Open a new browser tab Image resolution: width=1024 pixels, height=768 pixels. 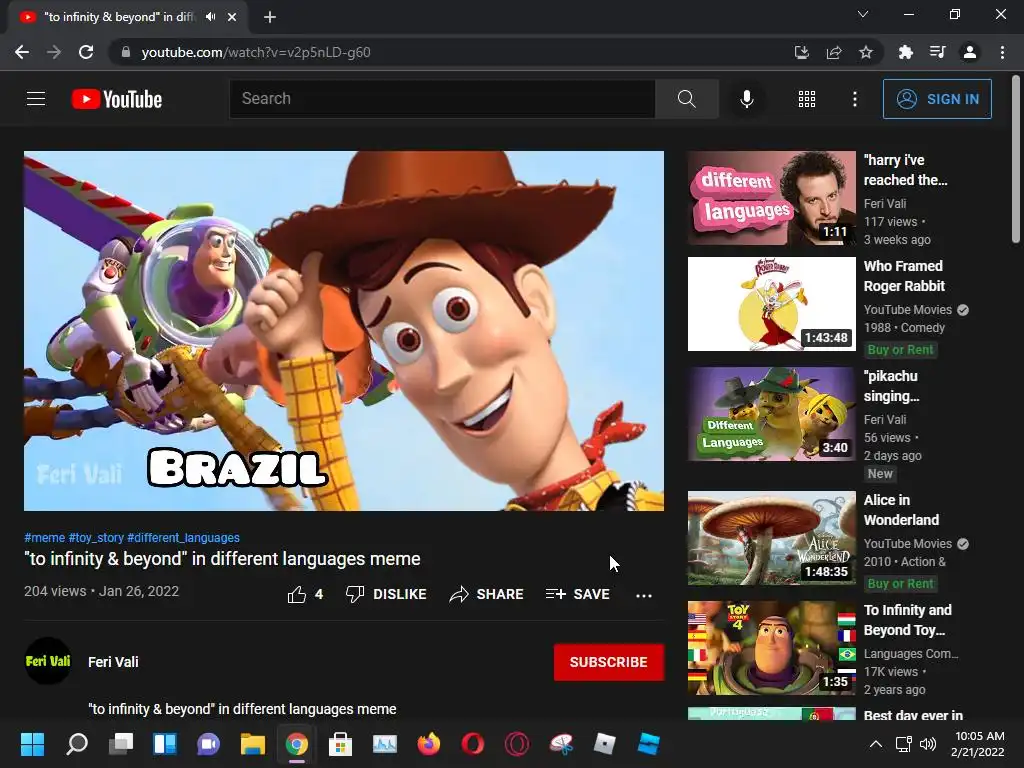coord(270,17)
